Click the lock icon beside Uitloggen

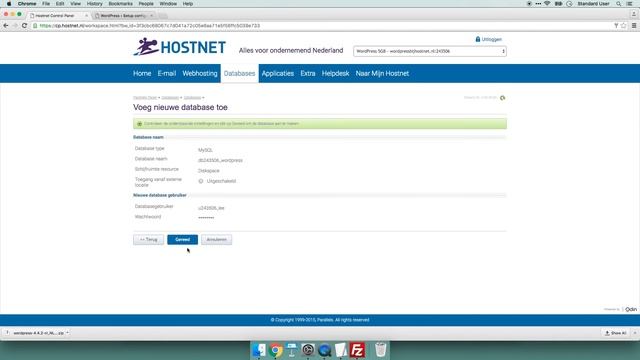[478, 39]
